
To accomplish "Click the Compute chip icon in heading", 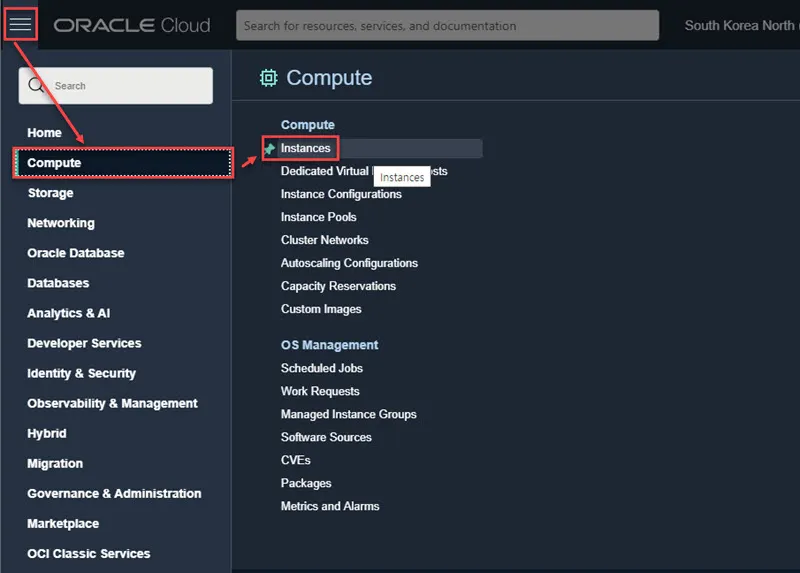I will [269, 78].
